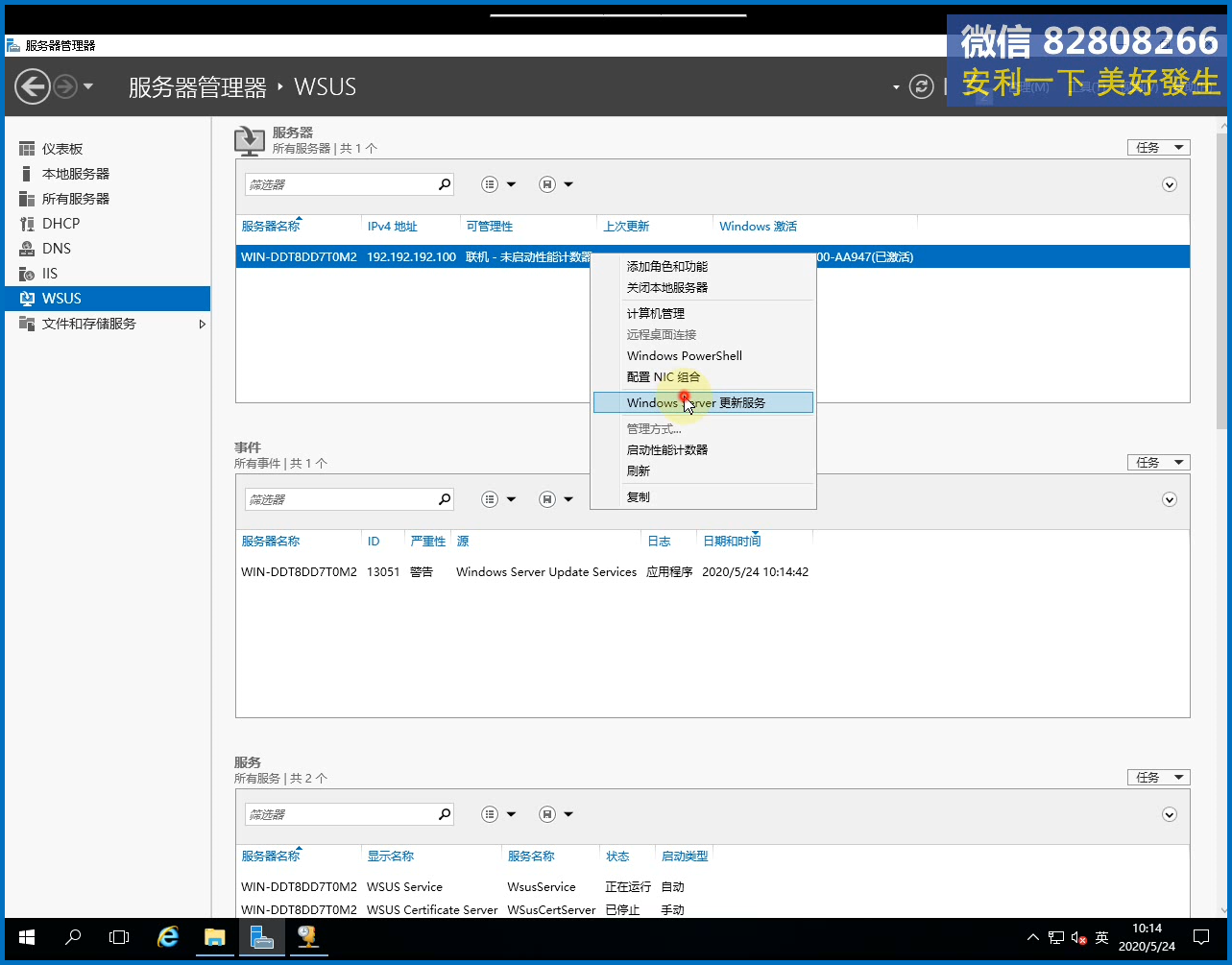Click the Forward navigation arrow

(65, 87)
